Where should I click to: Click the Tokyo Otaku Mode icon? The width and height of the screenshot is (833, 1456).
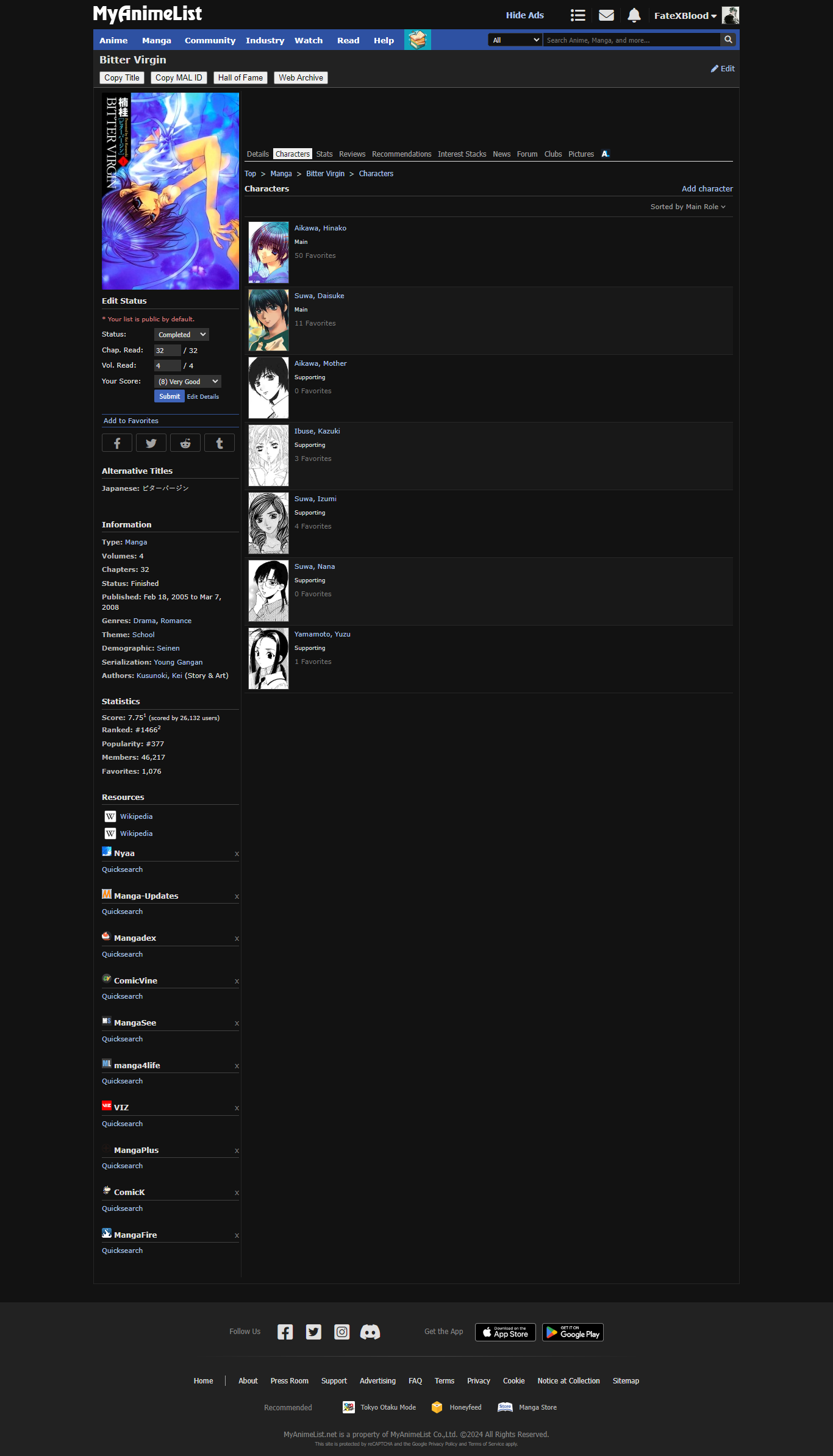pyautogui.click(x=349, y=1407)
